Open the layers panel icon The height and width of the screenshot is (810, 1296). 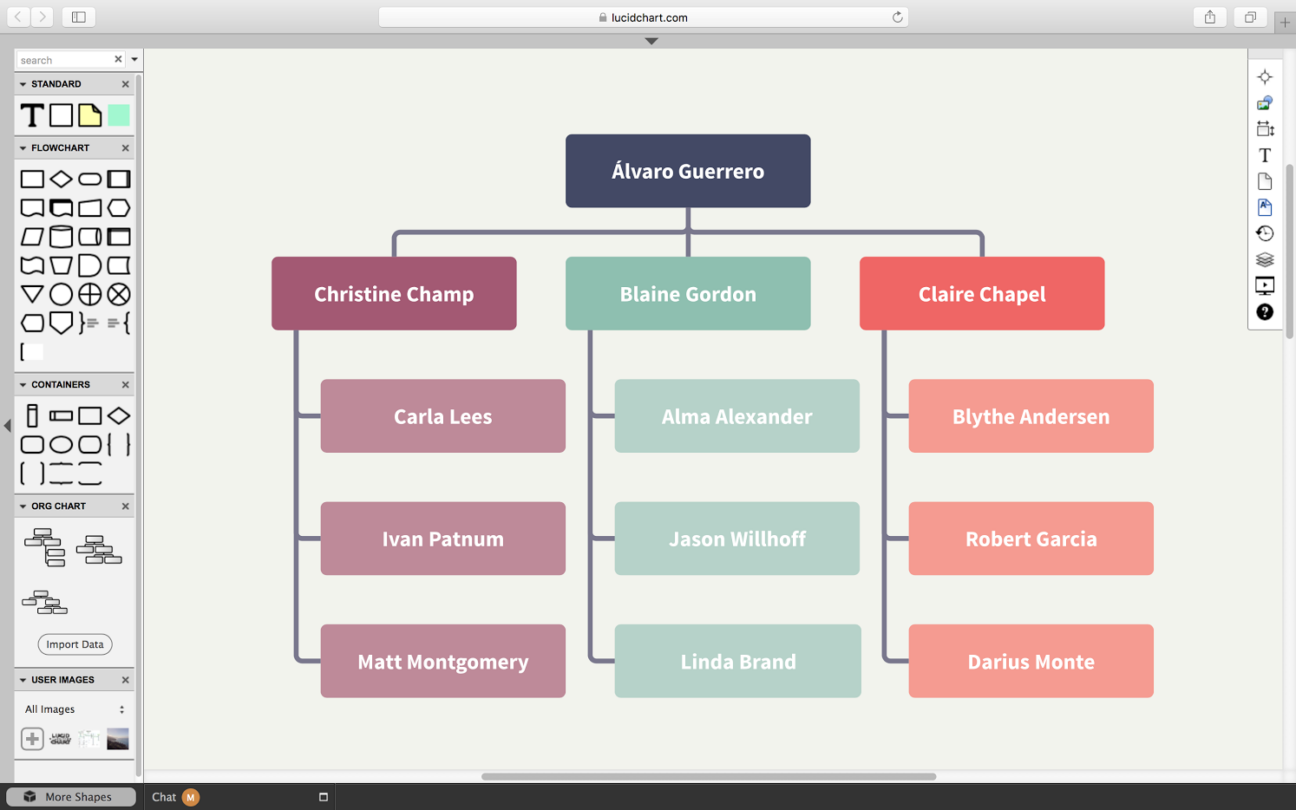1265,260
